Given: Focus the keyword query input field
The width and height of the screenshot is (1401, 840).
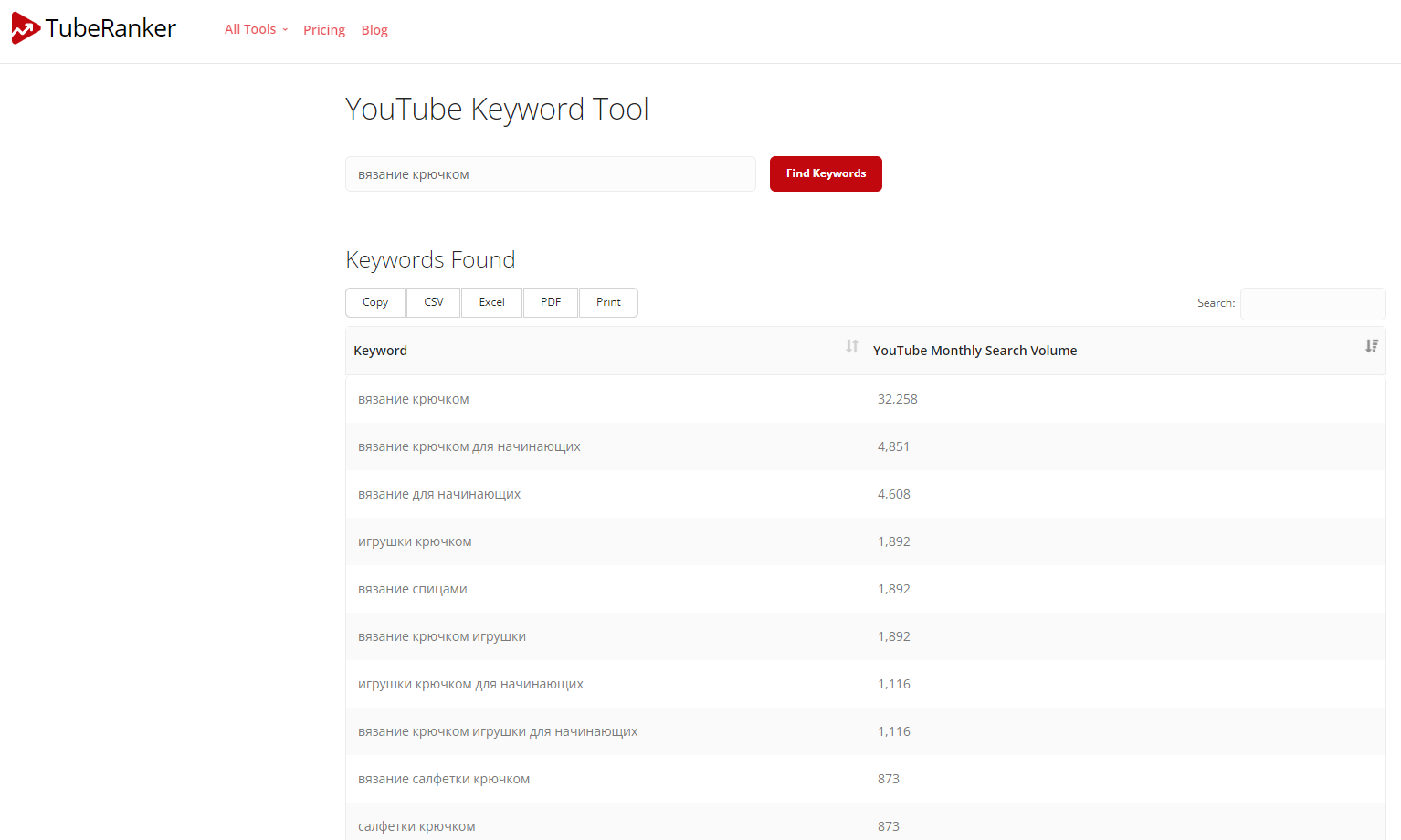Looking at the screenshot, I should (x=550, y=174).
